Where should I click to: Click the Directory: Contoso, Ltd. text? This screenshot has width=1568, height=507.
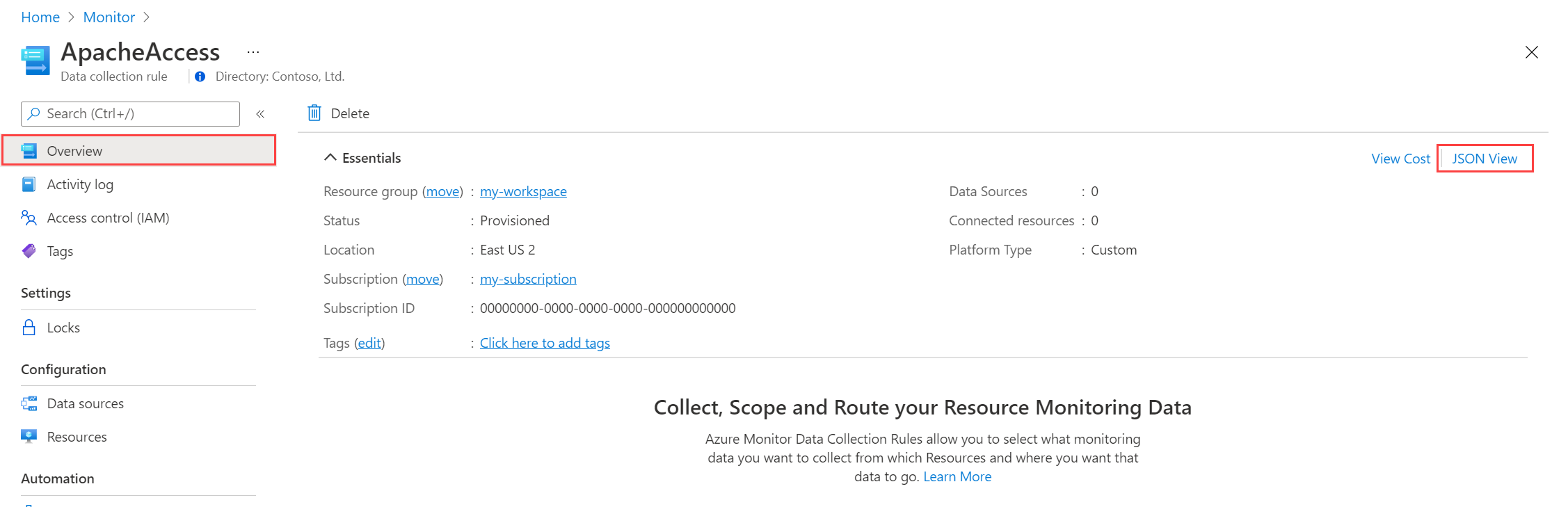pos(280,77)
